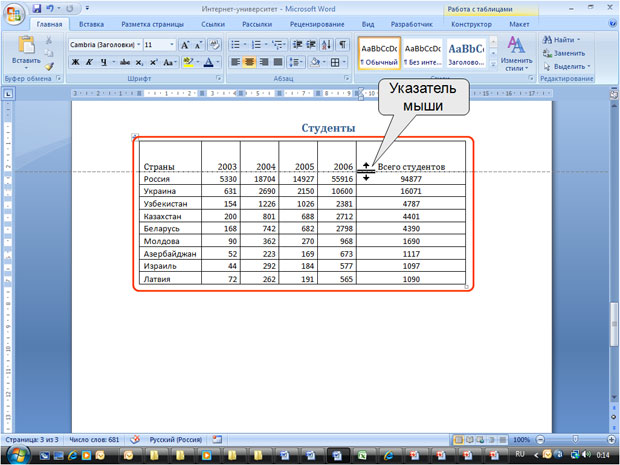Open the Изменить стили styles icon
This screenshot has height=465, width=620.
(x=516, y=50)
